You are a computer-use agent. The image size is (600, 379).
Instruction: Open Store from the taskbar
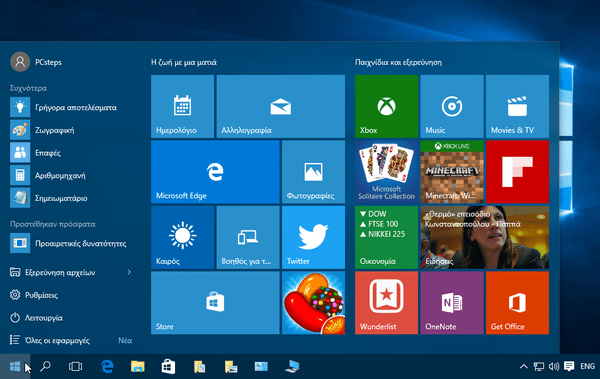tap(168, 366)
